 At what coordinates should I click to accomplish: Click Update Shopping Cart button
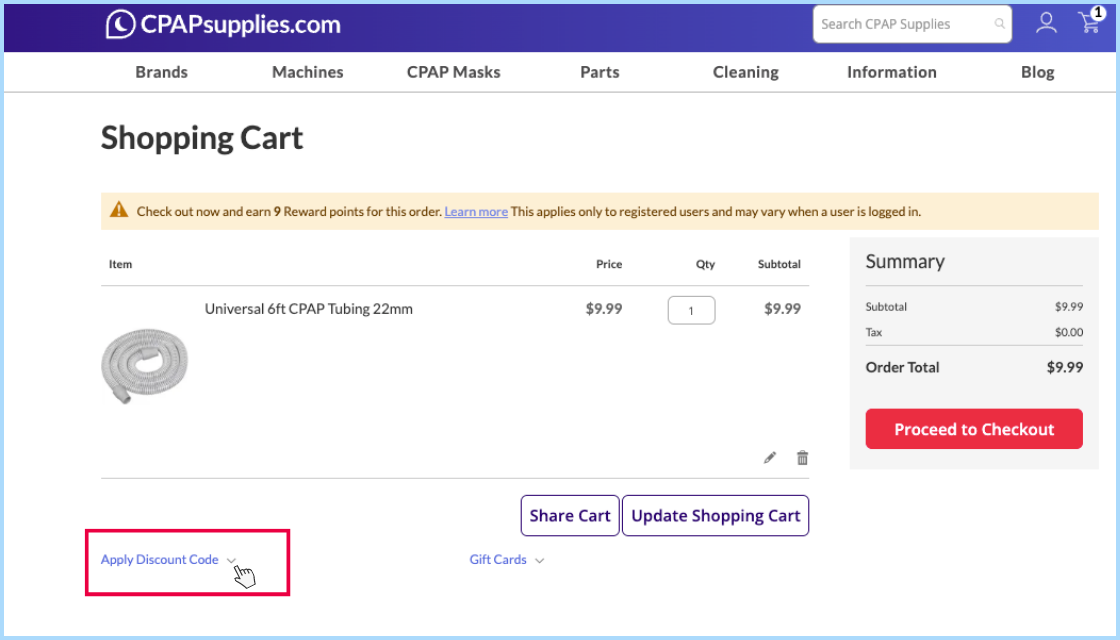(x=715, y=516)
